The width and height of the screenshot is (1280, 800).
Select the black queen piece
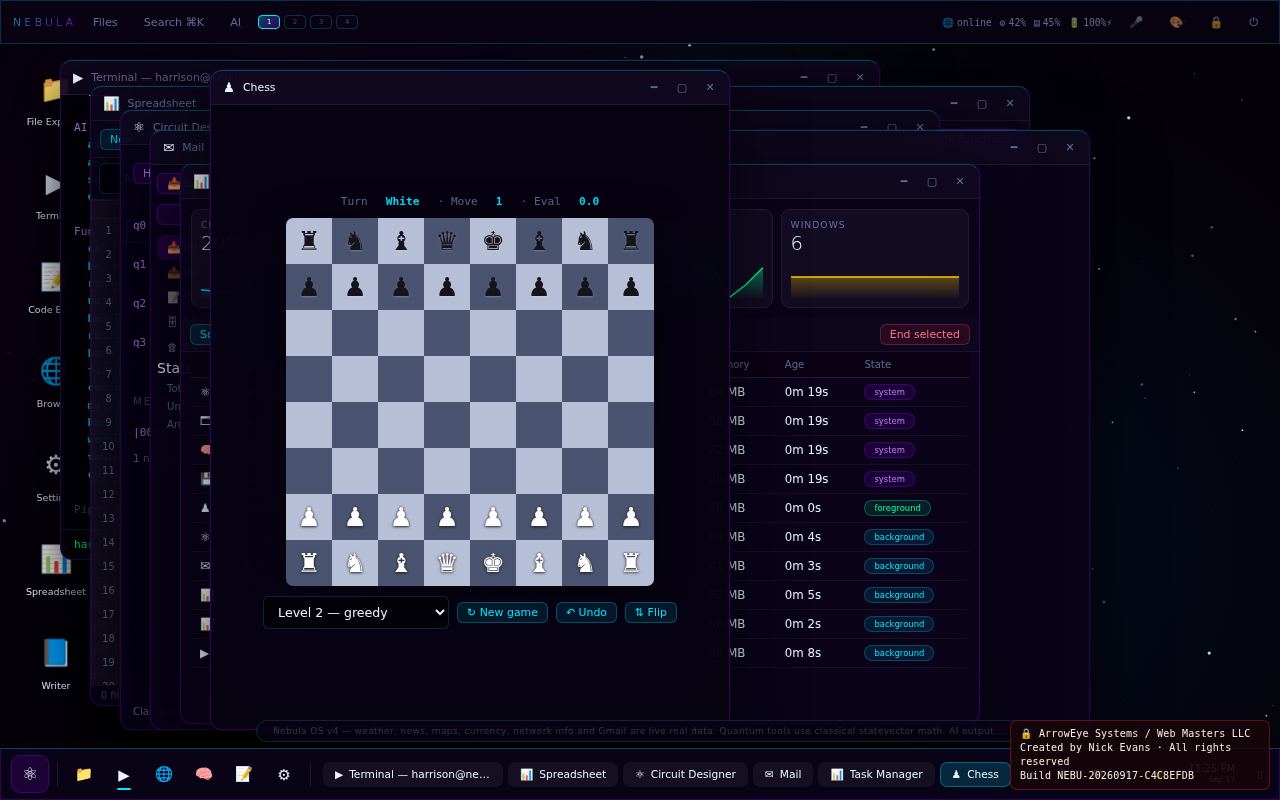447,241
